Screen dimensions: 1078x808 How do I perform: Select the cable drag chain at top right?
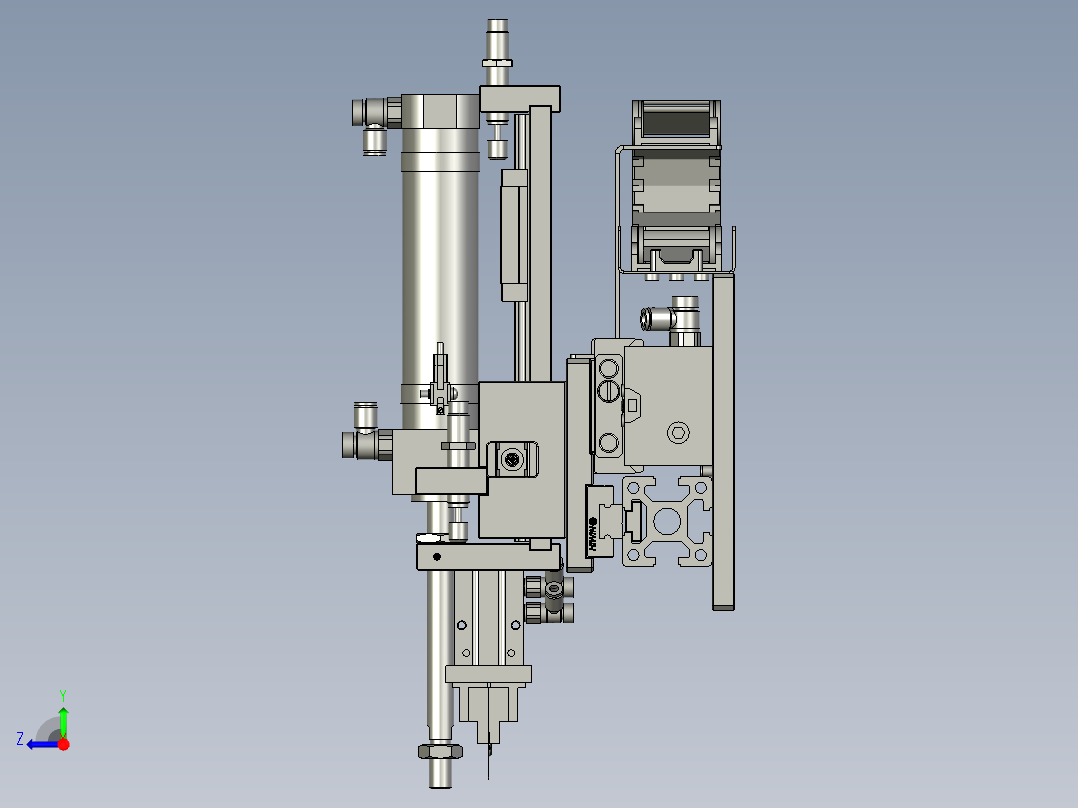click(676, 186)
